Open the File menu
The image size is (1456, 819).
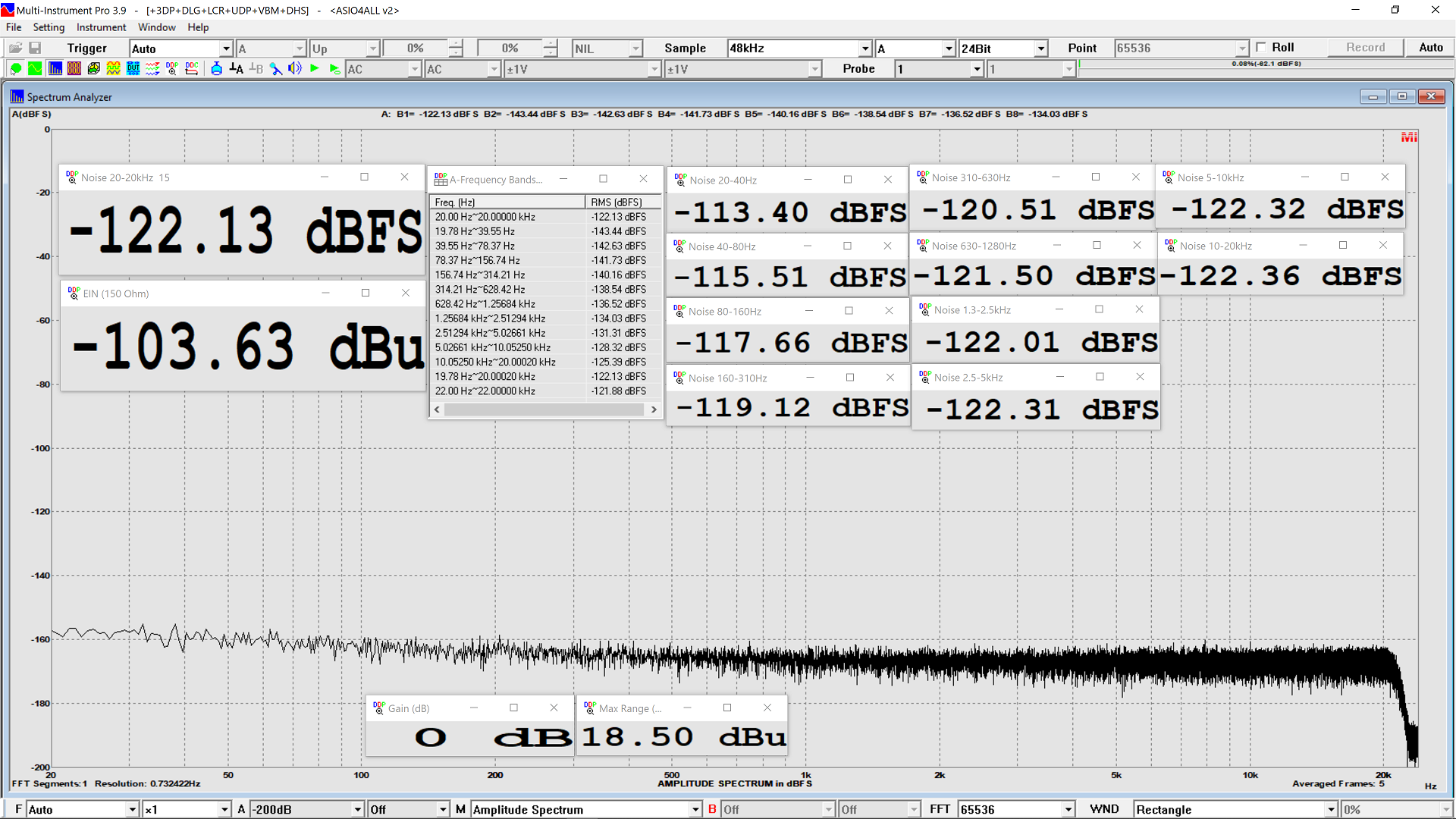[14, 27]
